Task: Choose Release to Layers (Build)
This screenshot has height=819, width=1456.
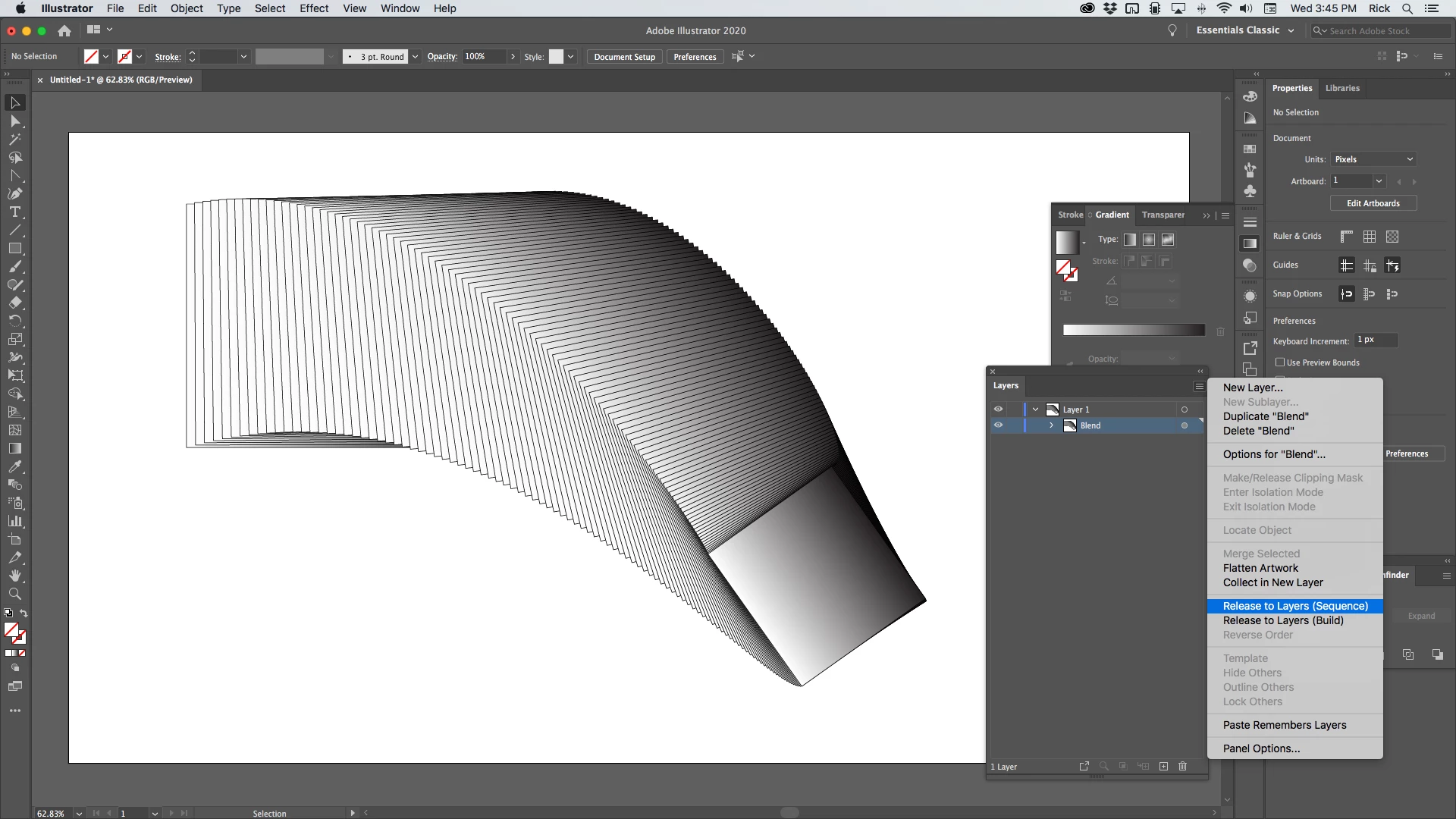Action: [x=1283, y=620]
